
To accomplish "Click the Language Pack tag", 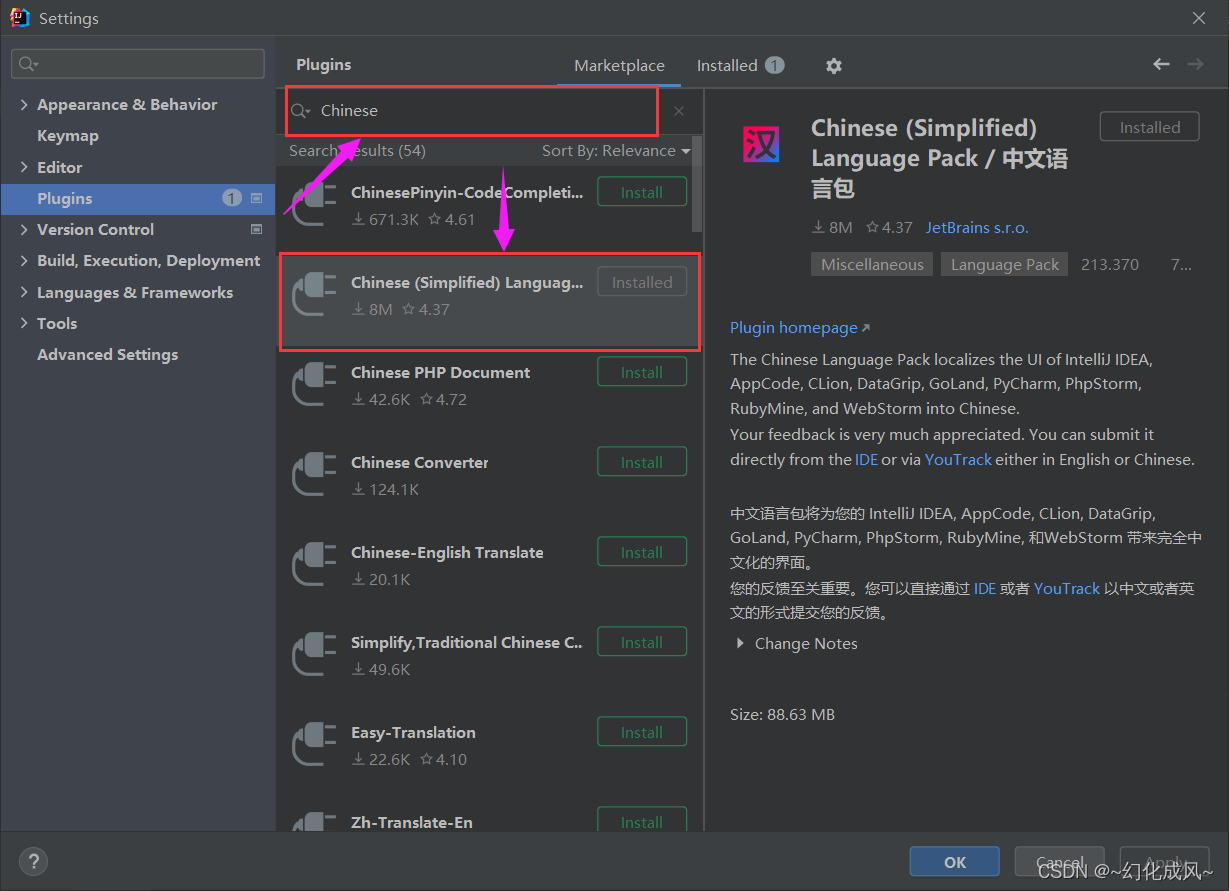I will tap(1005, 265).
